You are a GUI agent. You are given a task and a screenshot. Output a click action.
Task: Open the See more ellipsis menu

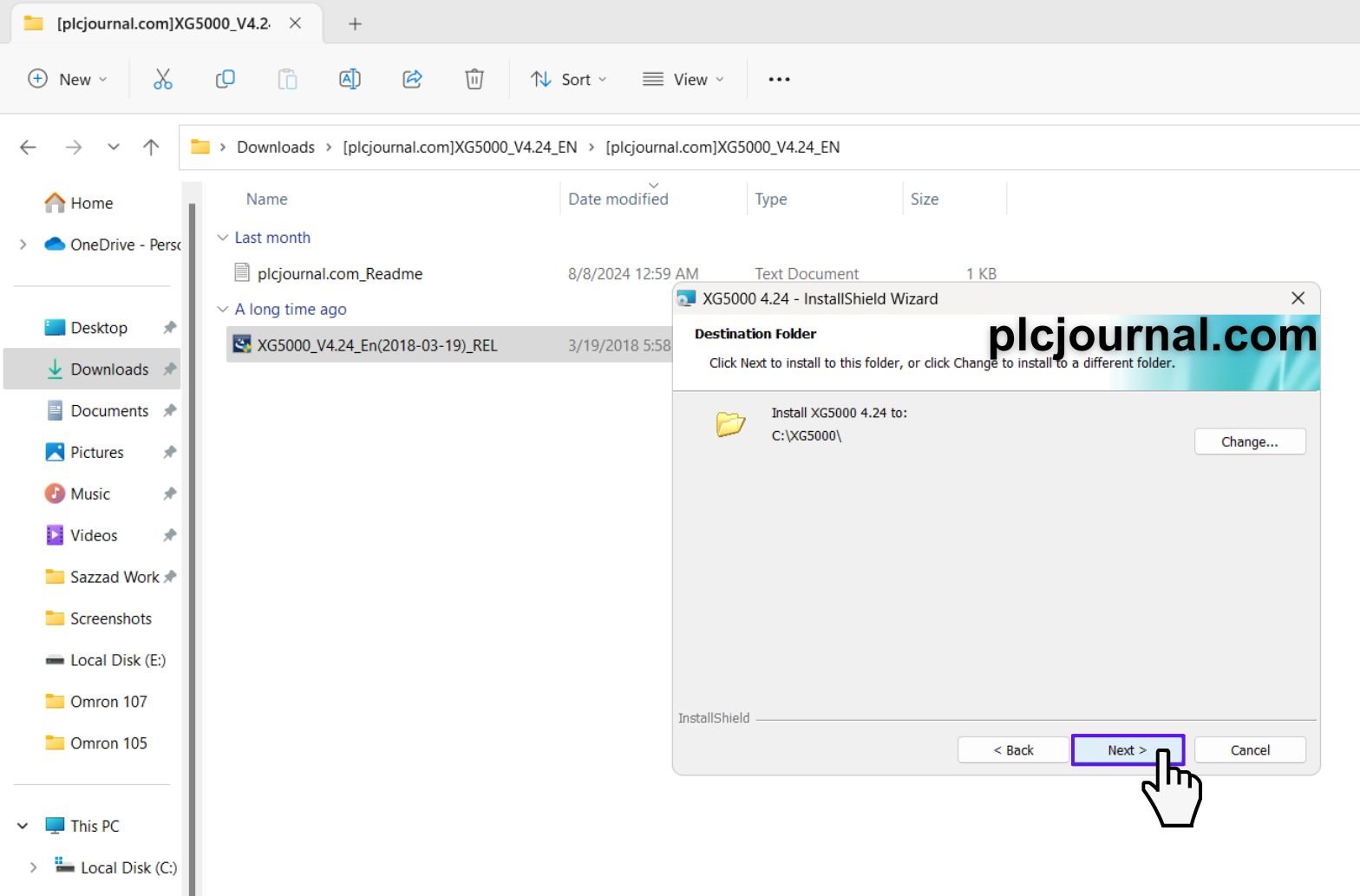(779, 79)
